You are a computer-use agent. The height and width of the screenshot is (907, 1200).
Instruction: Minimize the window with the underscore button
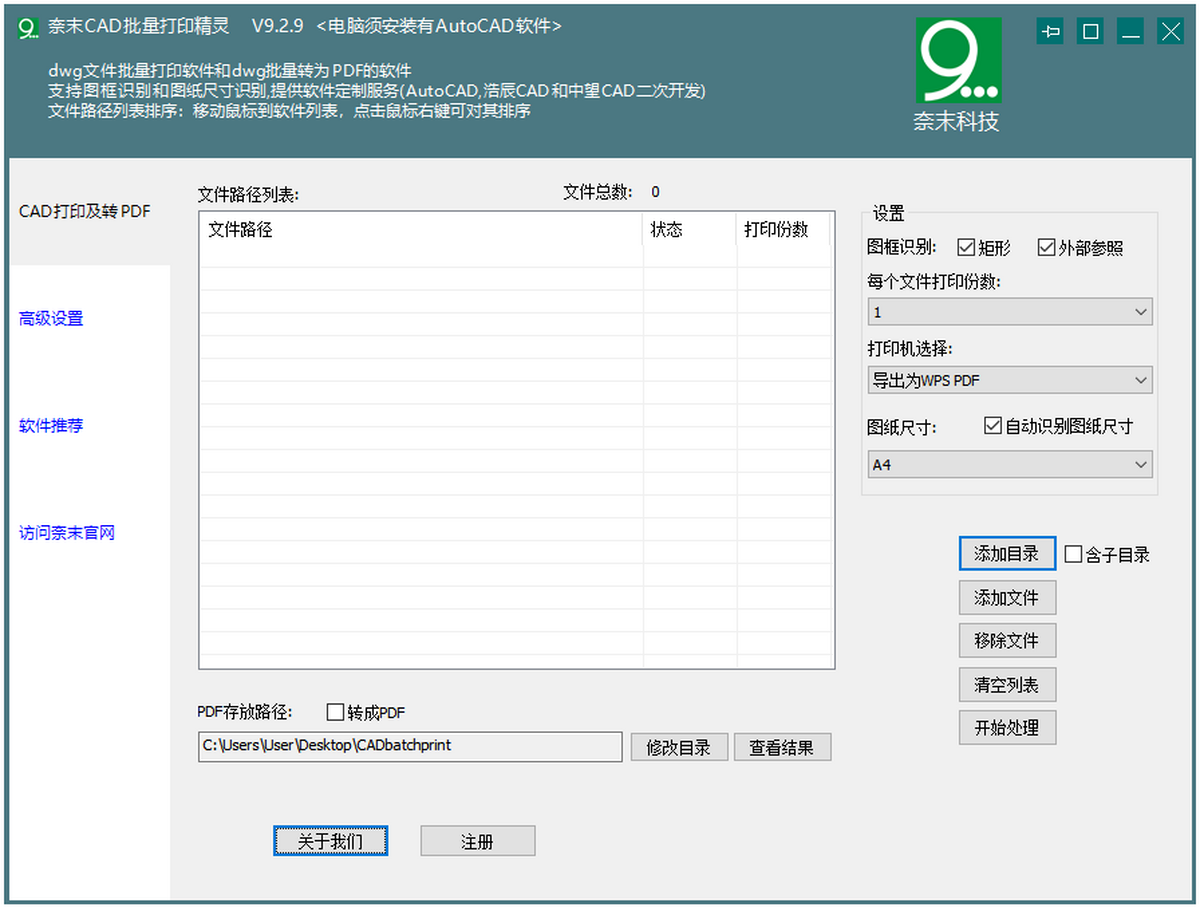pos(1131,32)
